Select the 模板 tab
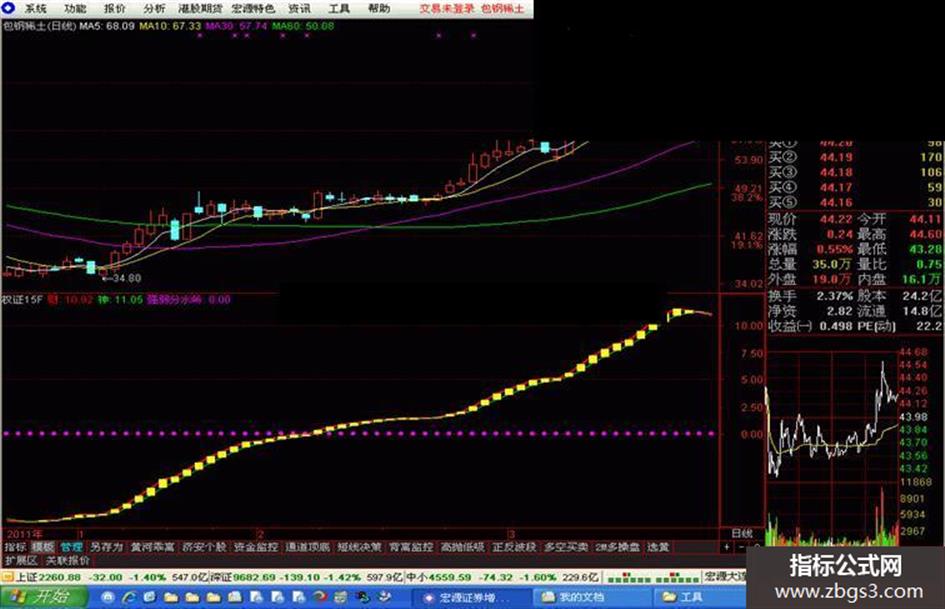This screenshot has height=609, width=945. (x=43, y=547)
